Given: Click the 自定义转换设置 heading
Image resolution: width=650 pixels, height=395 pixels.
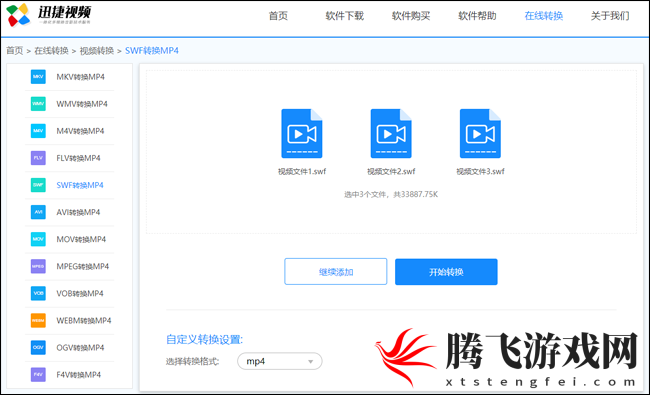Looking at the screenshot, I should coord(204,339).
